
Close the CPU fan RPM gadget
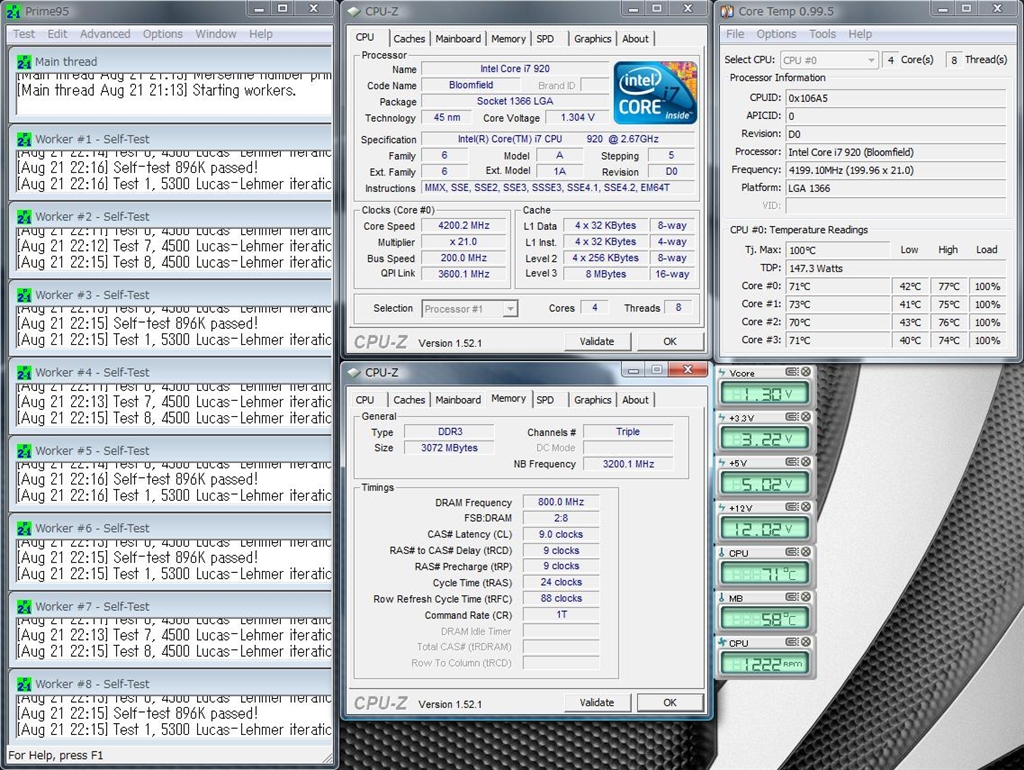(x=805, y=643)
